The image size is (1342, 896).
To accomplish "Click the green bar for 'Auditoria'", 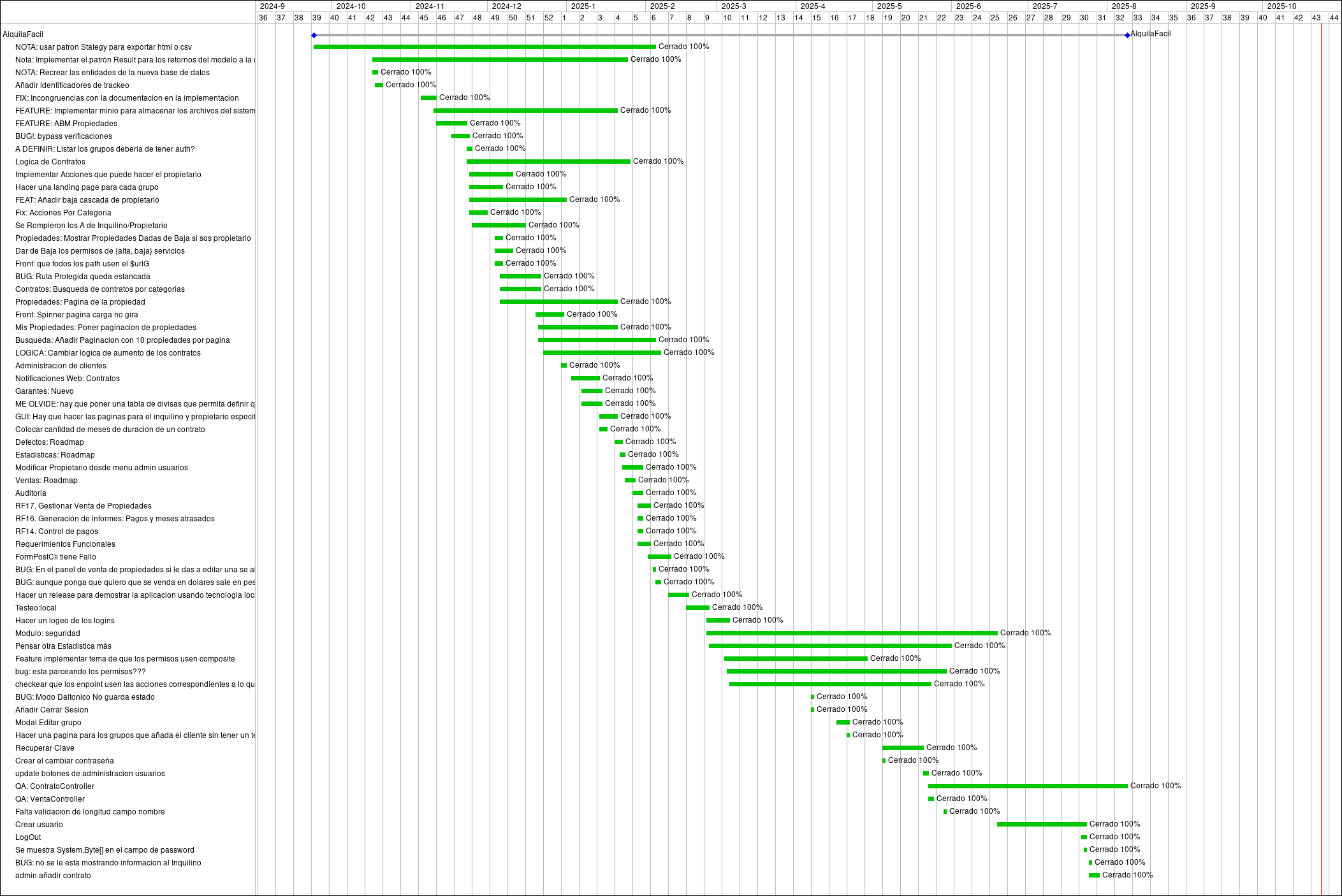I will 638,493.
